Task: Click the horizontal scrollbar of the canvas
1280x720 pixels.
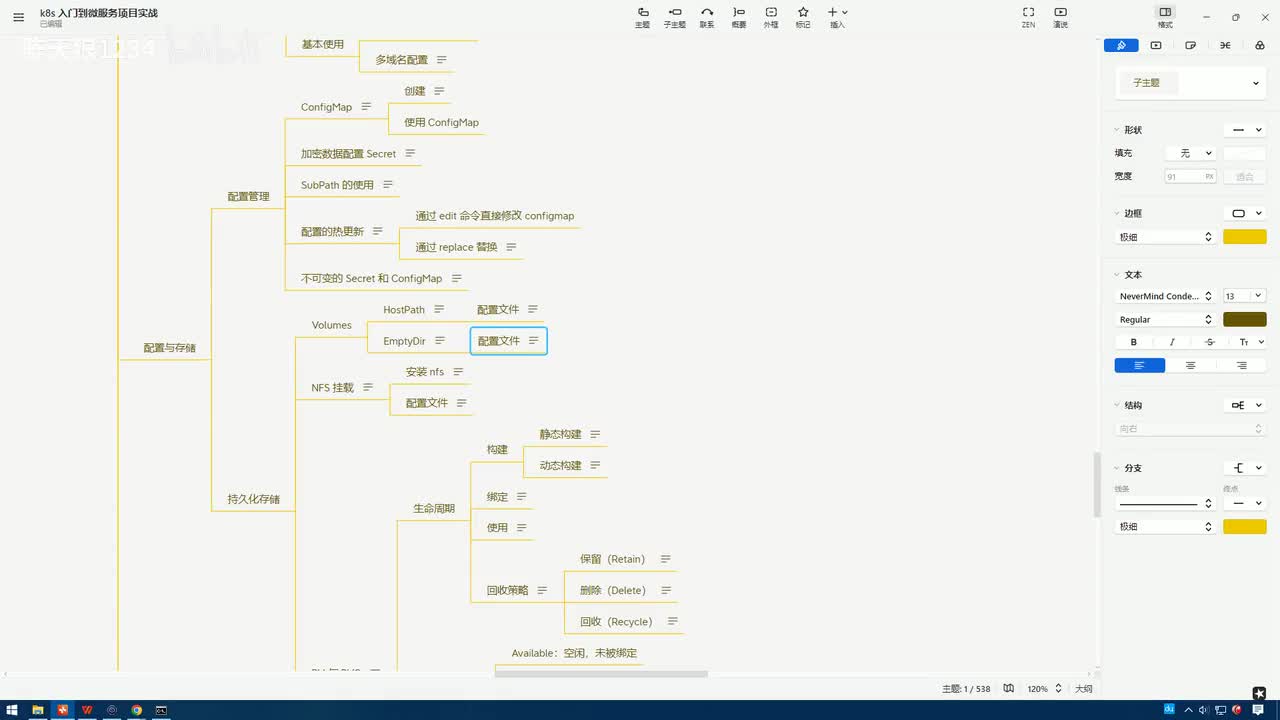Action: (601, 674)
